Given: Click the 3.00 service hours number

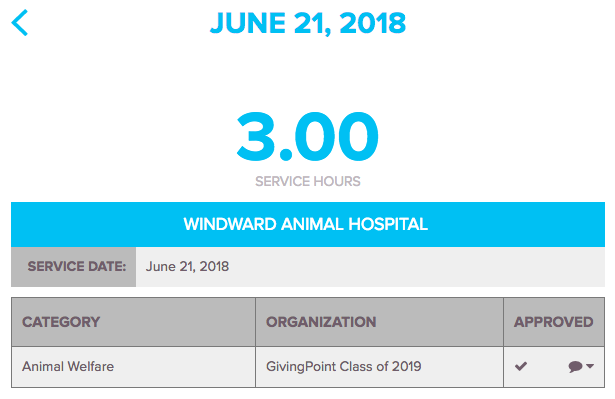Looking at the screenshot, I should tap(308, 137).
